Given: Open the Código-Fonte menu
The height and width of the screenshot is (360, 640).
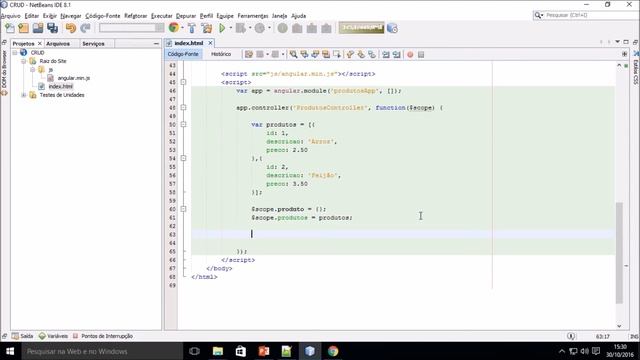Looking at the screenshot, I should click(x=102, y=16).
